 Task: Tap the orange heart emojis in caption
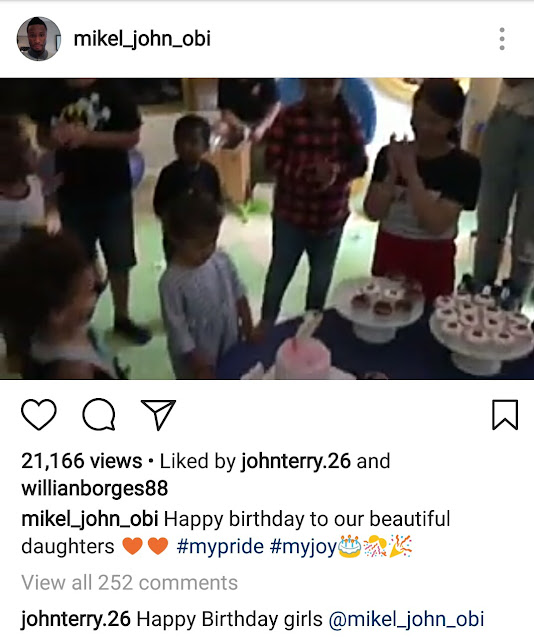145,546
